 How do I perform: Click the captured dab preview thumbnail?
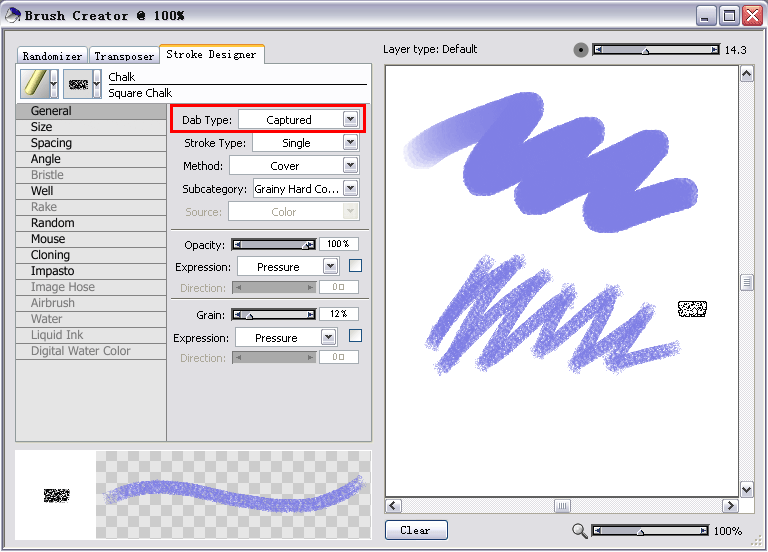point(56,495)
